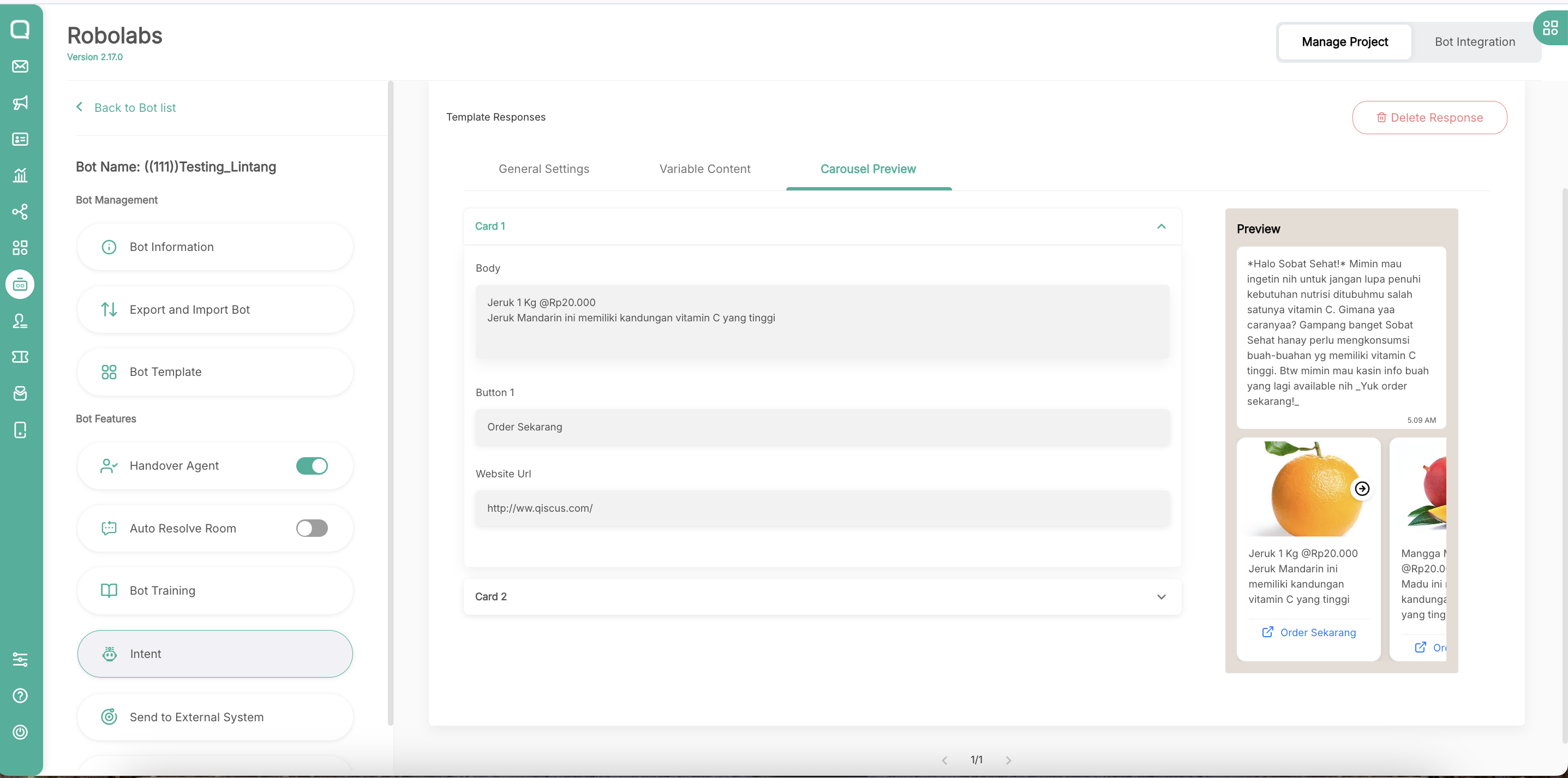Click the broadcast megaphone sidebar icon
This screenshot has height=778, width=1568.
point(20,103)
